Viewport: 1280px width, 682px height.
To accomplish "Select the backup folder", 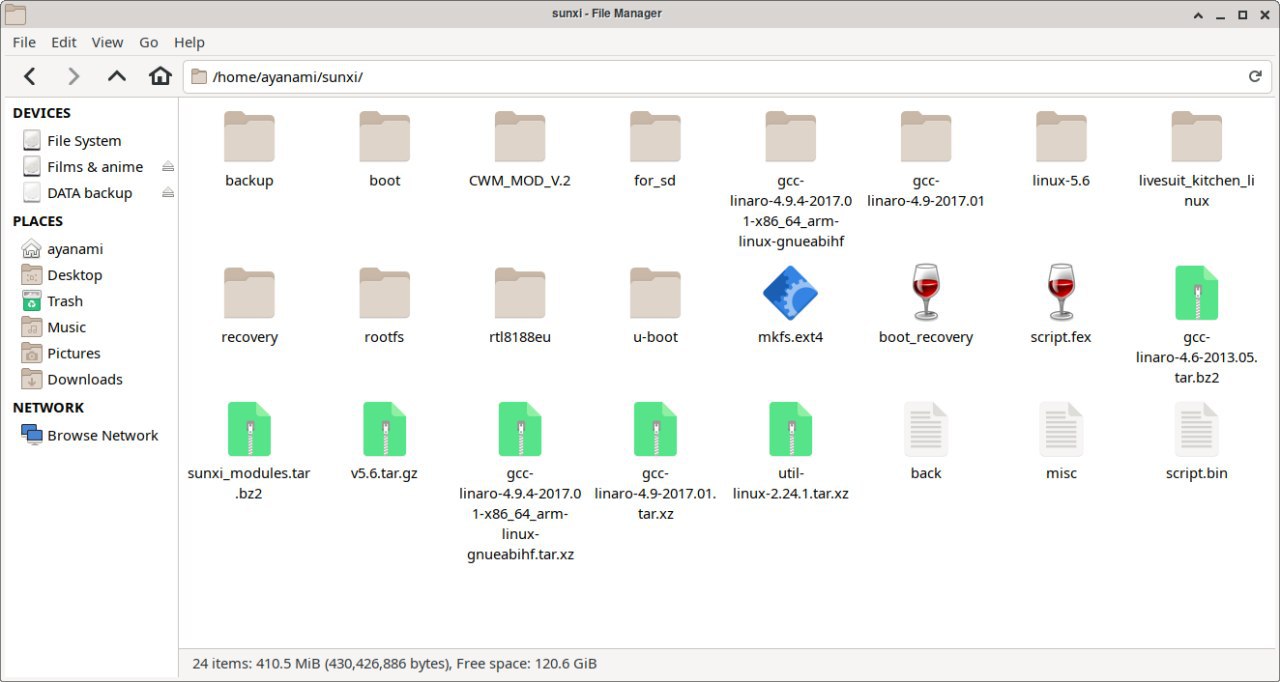I will coord(249,150).
